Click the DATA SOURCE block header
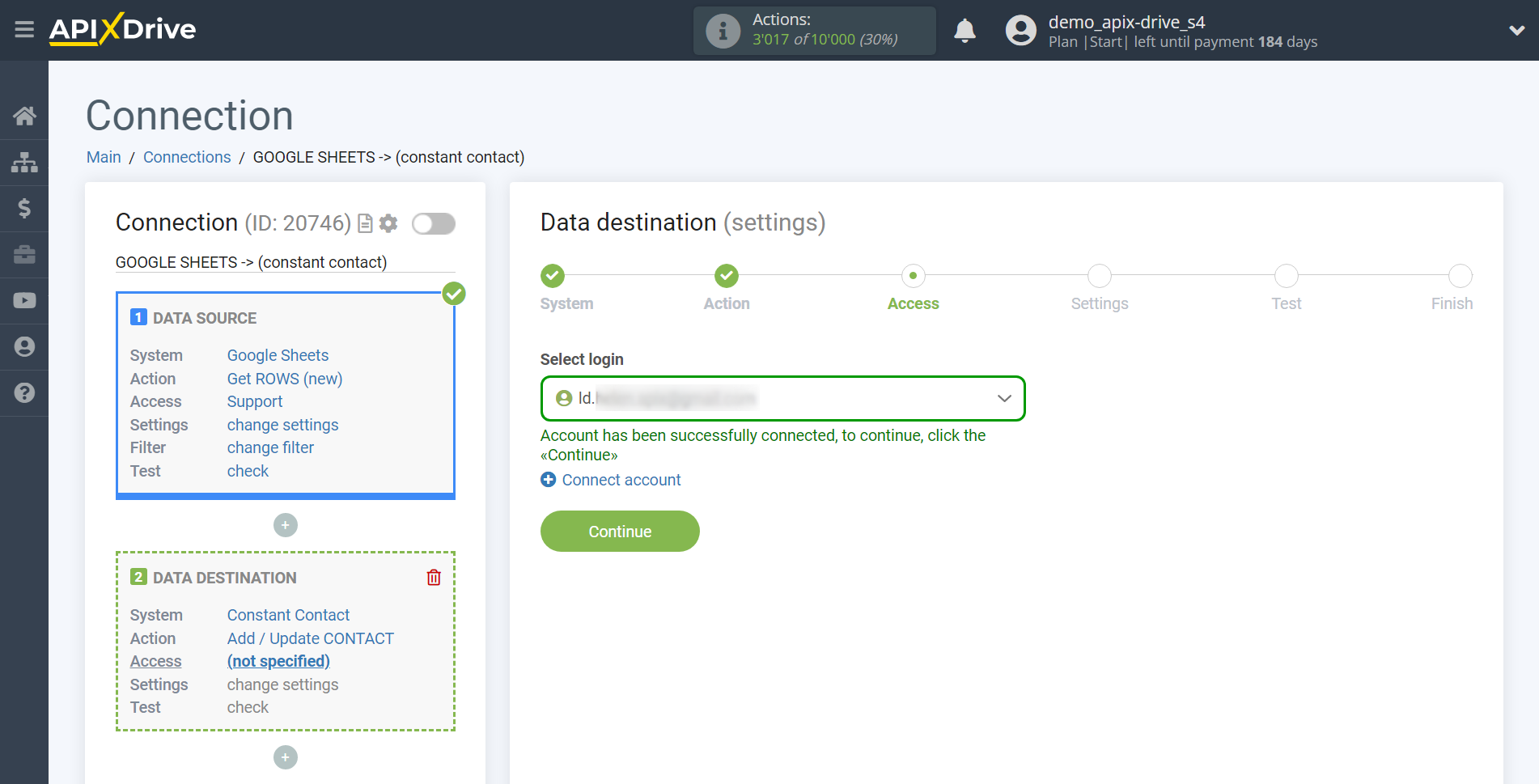This screenshot has height=784, width=1539. pos(205,318)
